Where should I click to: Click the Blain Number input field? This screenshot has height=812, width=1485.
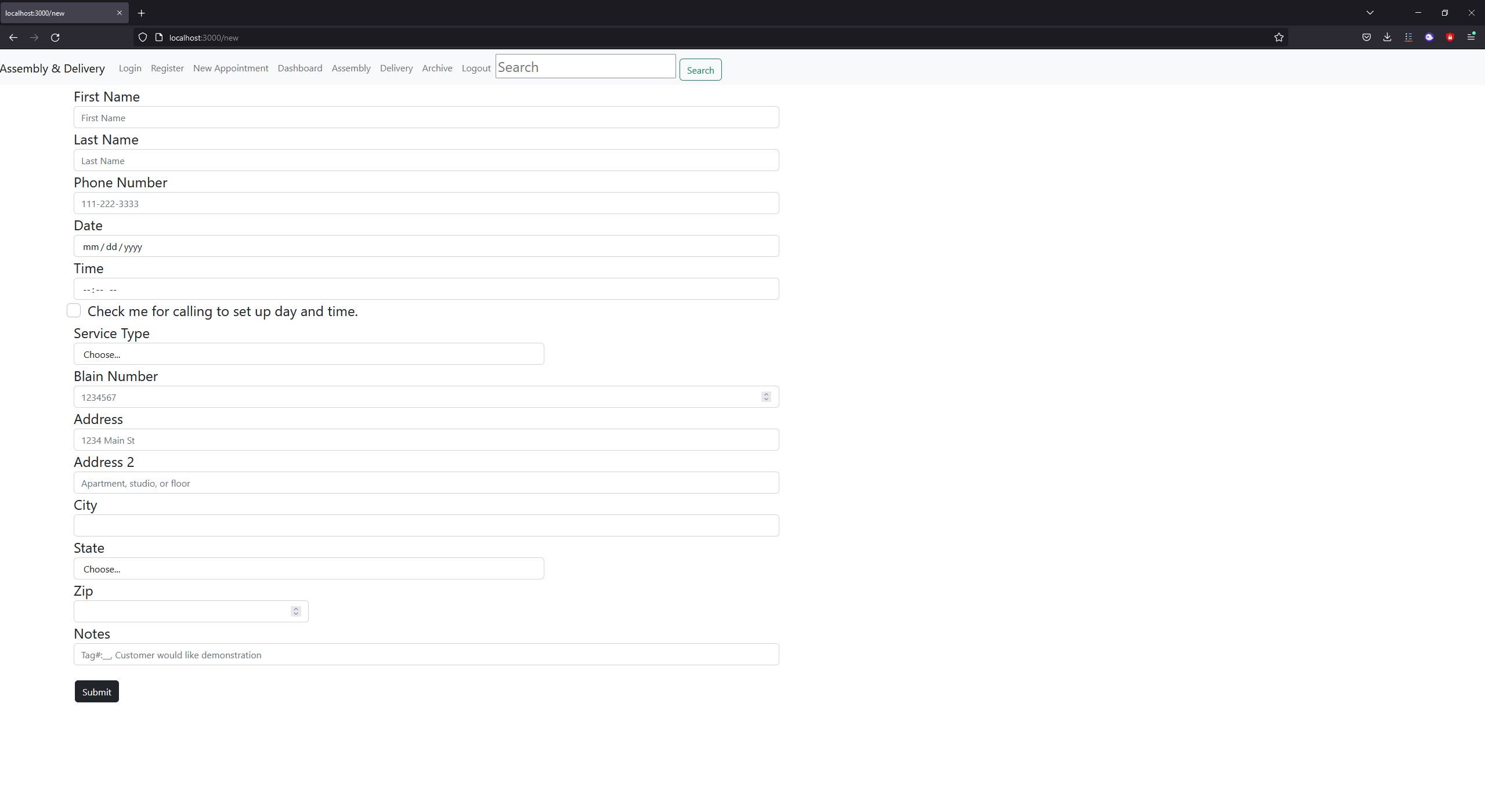click(426, 397)
